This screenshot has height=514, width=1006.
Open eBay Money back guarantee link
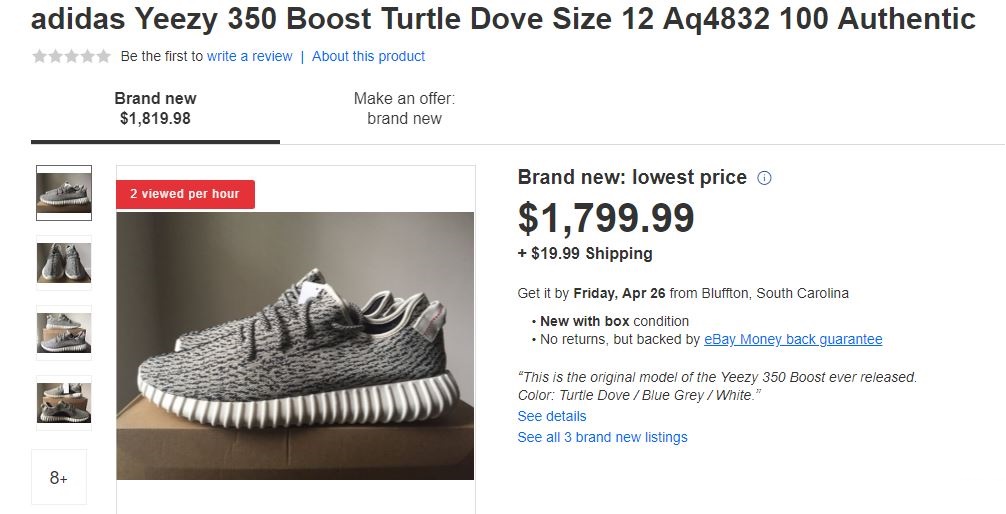click(793, 339)
